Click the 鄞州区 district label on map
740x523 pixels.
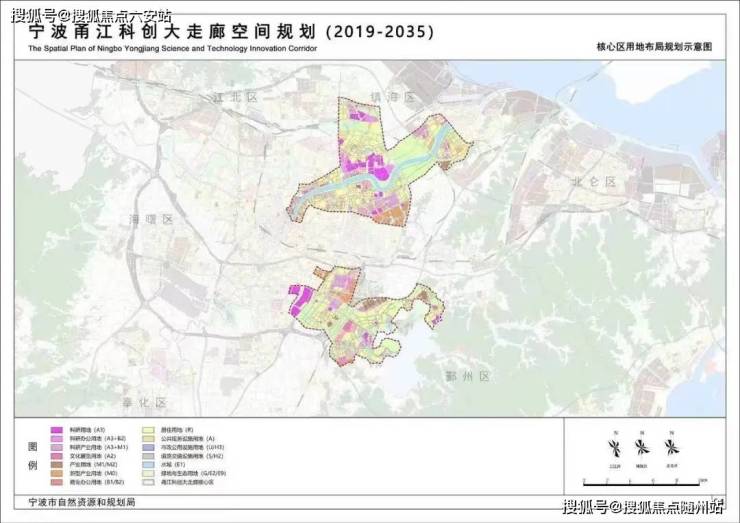click(x=467, y=376)
